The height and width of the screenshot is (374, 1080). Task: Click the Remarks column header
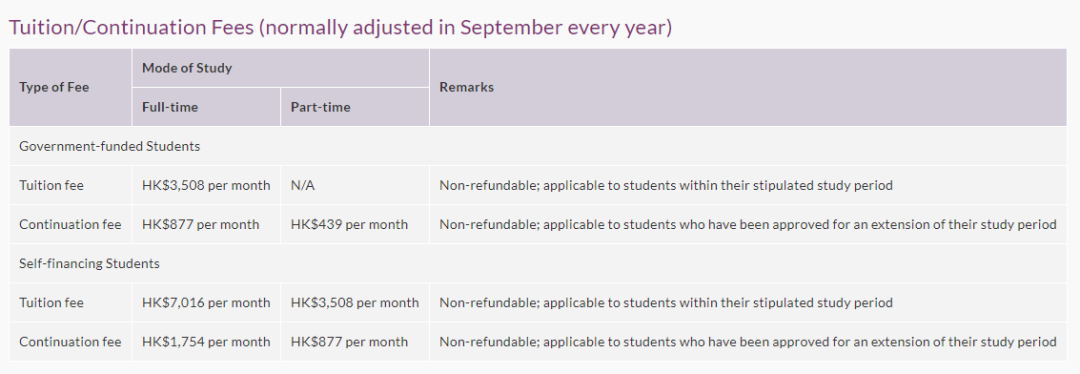[x=748, y=87]
